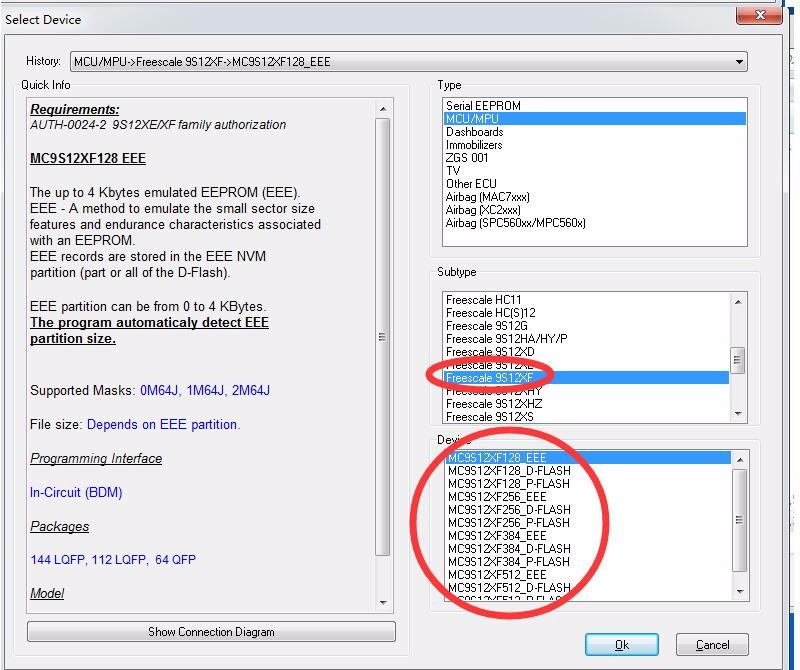Choose device MC9S12XF256_P-FLASH
Viewport: 800px width, 670px height.
coord(588,523)
